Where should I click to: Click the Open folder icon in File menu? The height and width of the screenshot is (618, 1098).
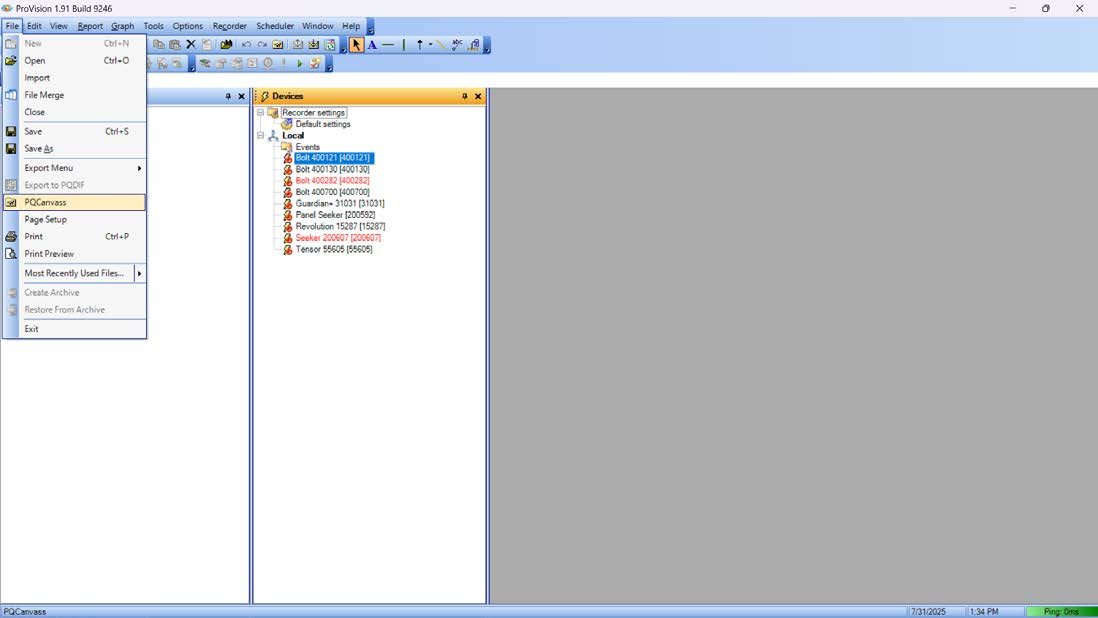tap(11, 61)
